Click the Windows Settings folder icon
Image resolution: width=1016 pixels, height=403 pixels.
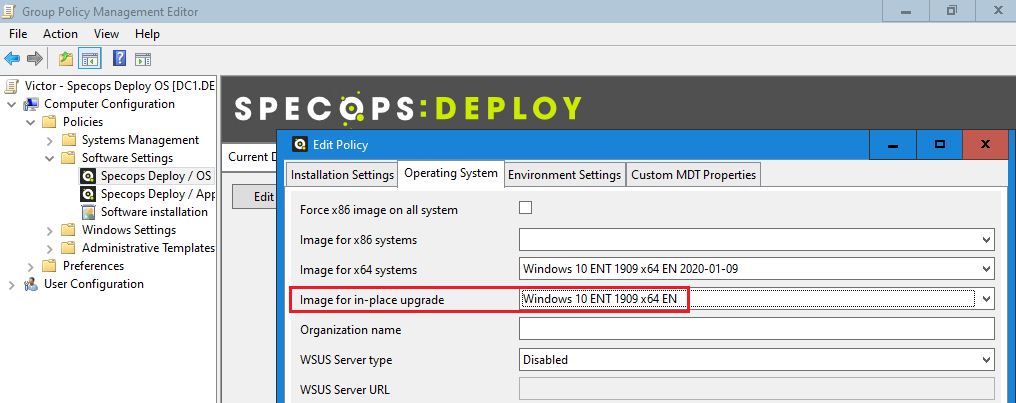pos(69,230)
